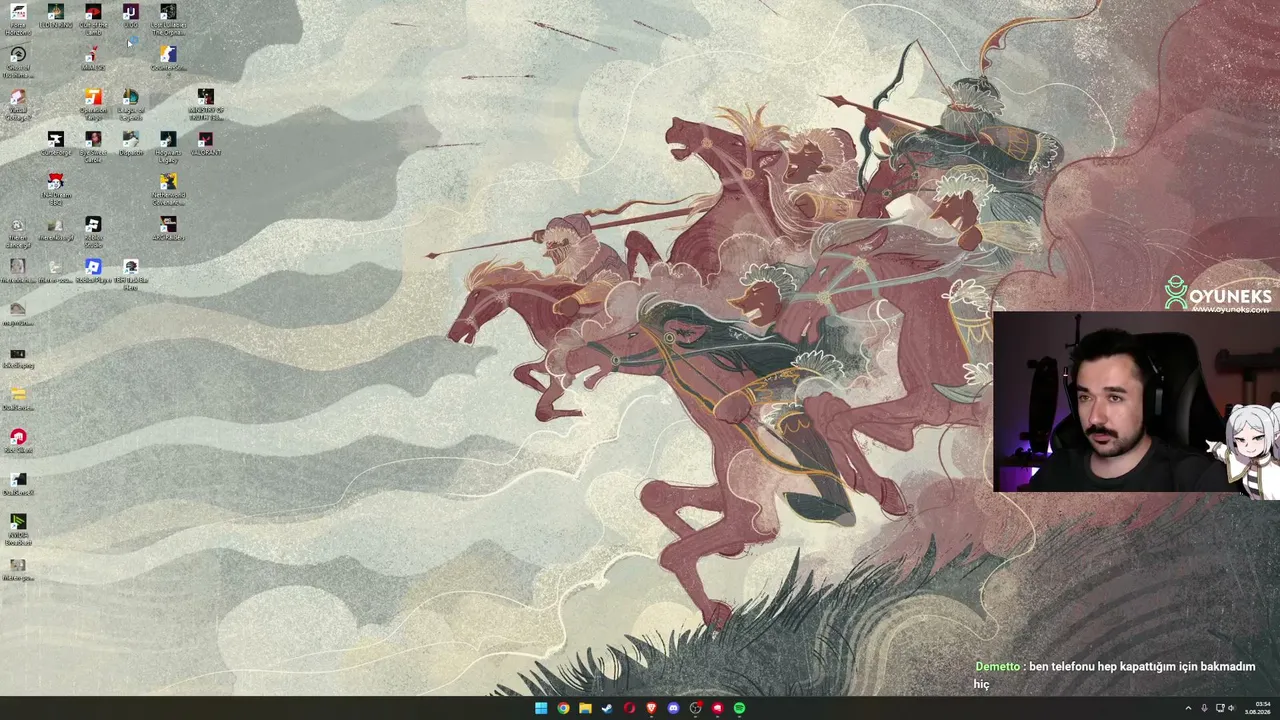Open the Netherworld Covenant shortcut
This screenshot has width=1280, height=720.
(168, 190)
